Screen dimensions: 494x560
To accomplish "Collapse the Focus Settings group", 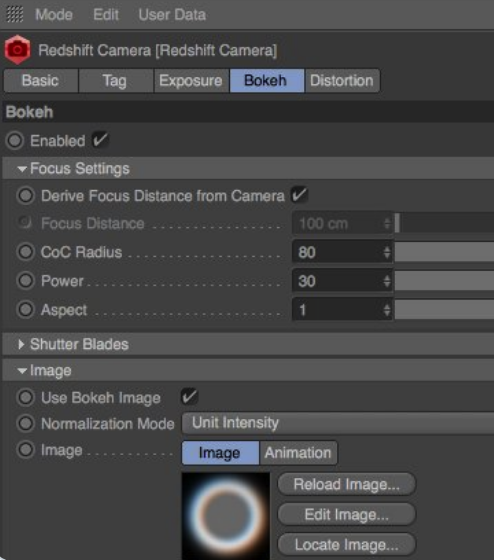I will click(x=22, y=169).
